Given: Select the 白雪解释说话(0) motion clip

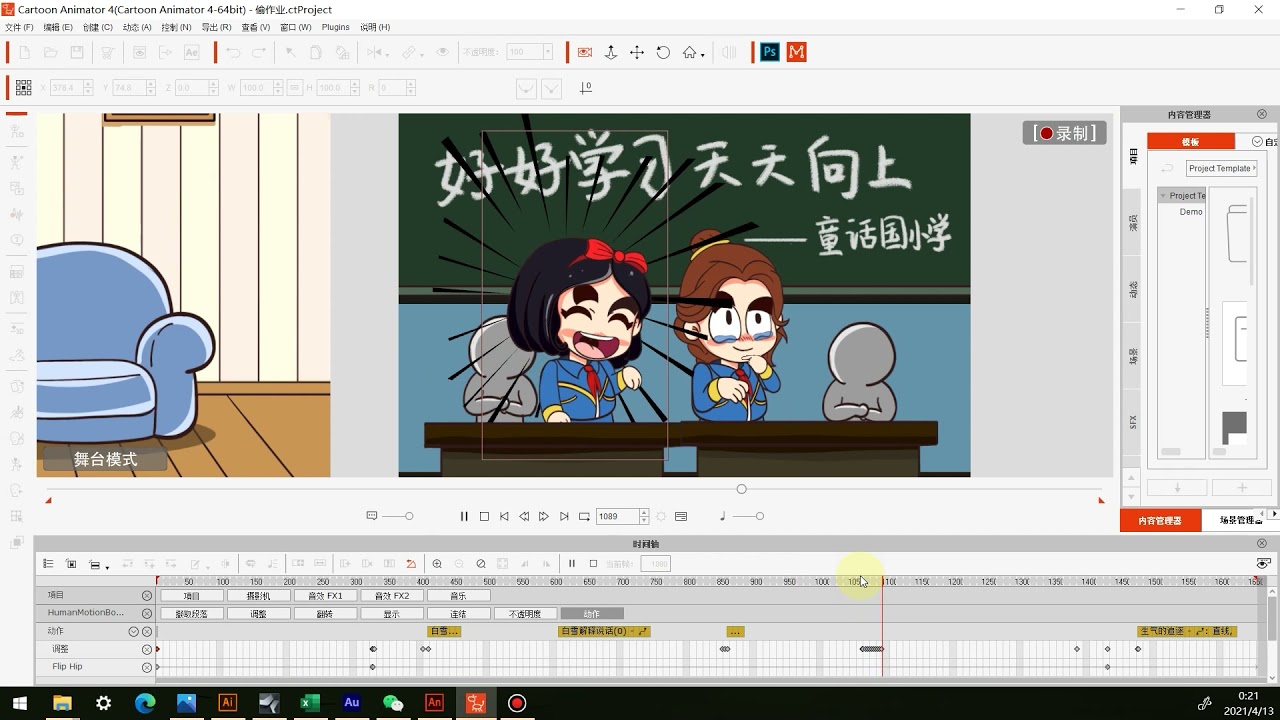Looking at the screenshot, I should (605, 632).
